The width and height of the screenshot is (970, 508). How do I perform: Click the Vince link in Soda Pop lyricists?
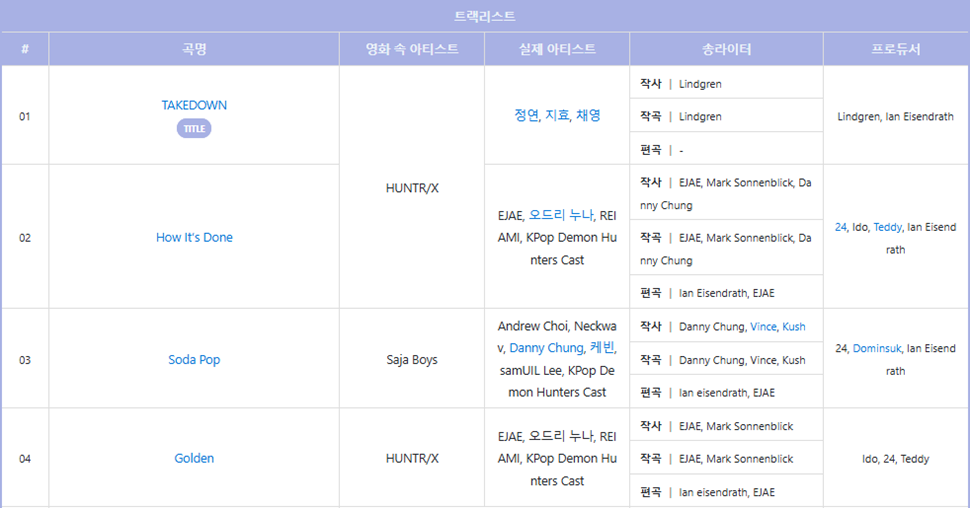(763, 327)
